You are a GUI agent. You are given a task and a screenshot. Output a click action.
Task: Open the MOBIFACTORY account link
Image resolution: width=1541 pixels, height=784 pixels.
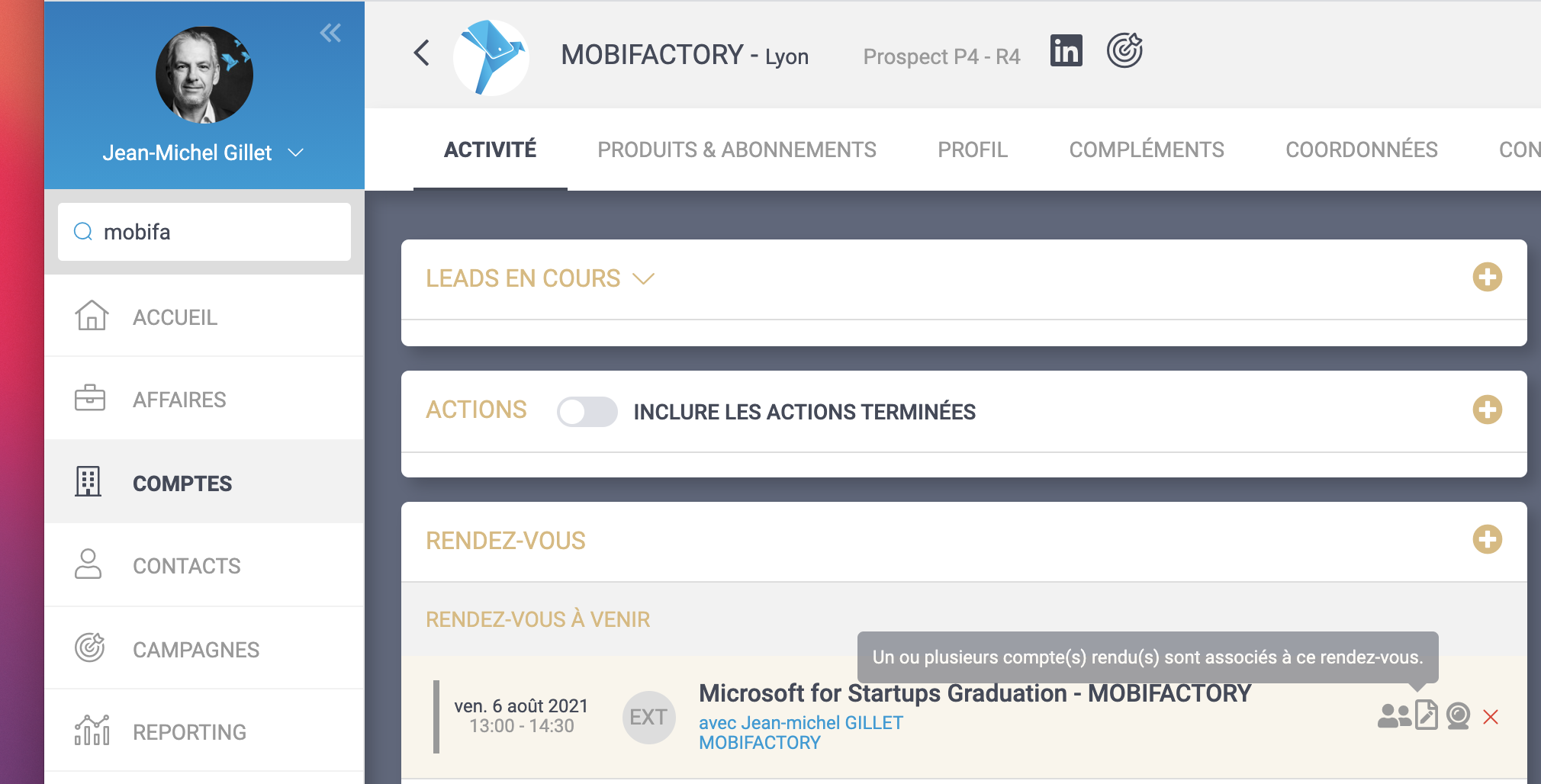coord(759,743)
